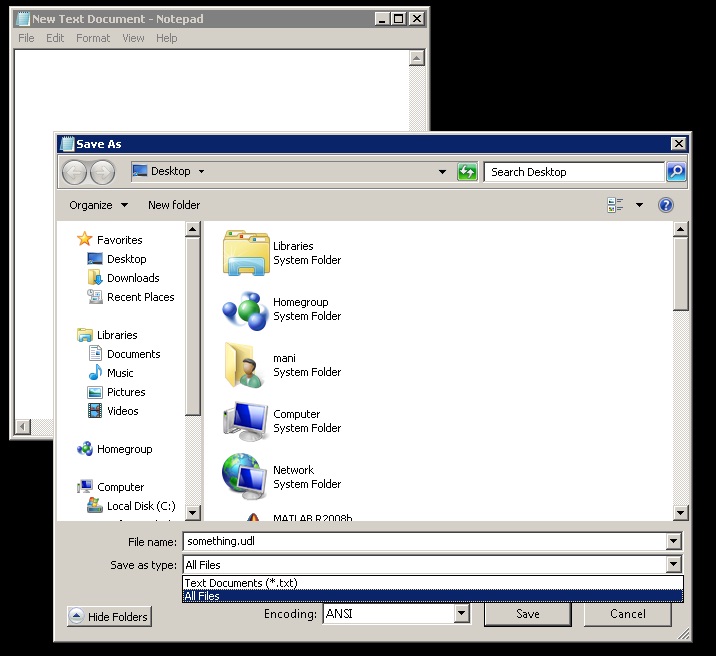Click the Downloads folder icon in sidebar

point(95,278)
